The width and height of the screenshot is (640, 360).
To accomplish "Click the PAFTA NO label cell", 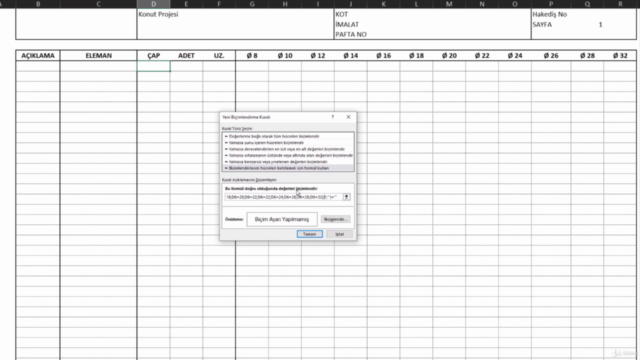I will click(351, 35).
